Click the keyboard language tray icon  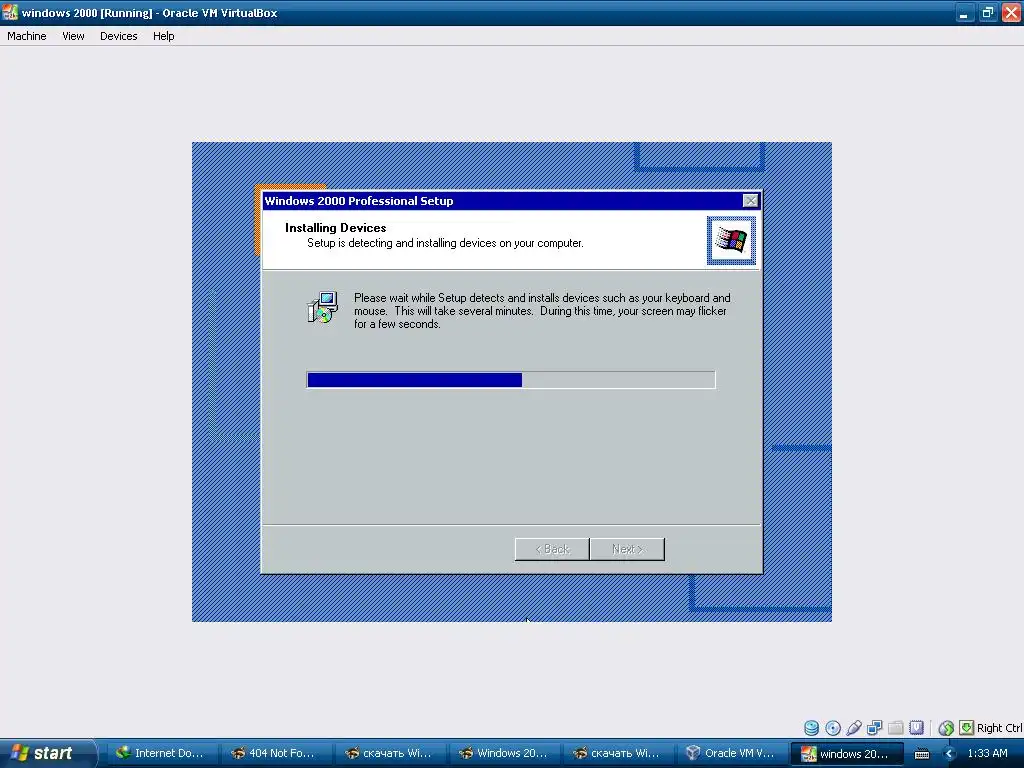921,754
